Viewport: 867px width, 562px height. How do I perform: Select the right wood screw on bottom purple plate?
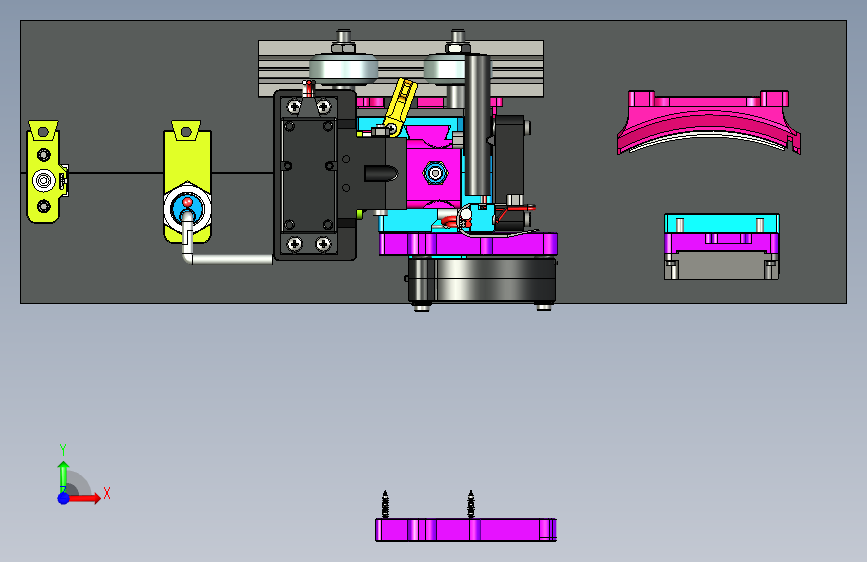[471, 504]
